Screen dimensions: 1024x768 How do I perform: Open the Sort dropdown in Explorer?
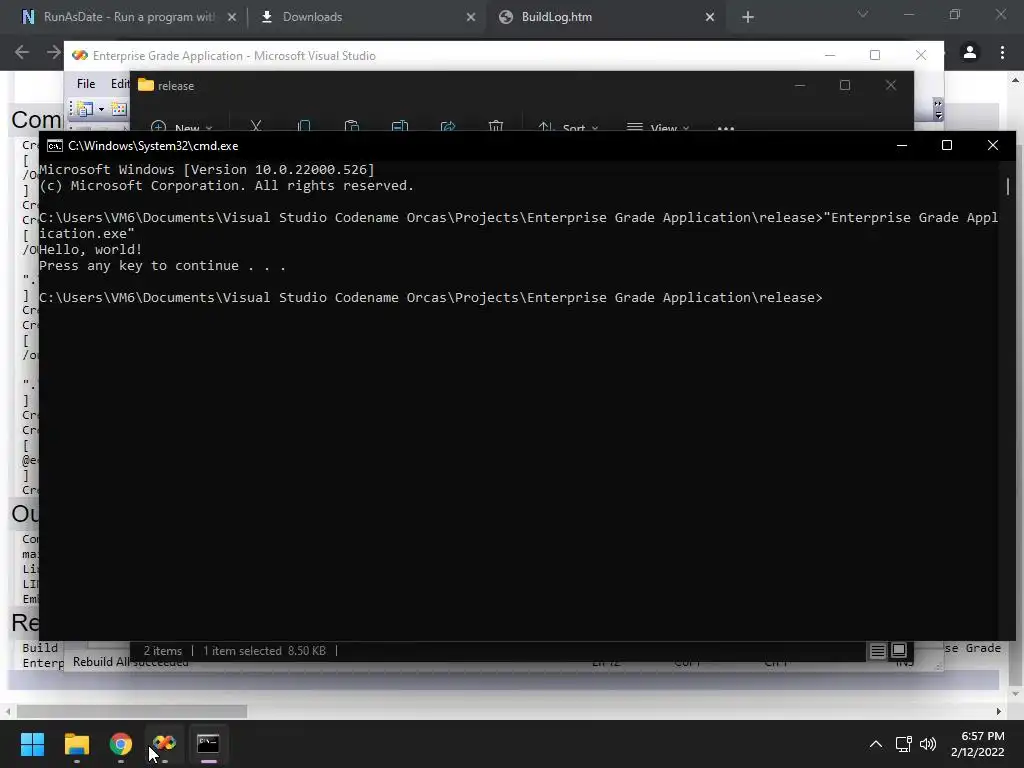click(x=568, y=127)
